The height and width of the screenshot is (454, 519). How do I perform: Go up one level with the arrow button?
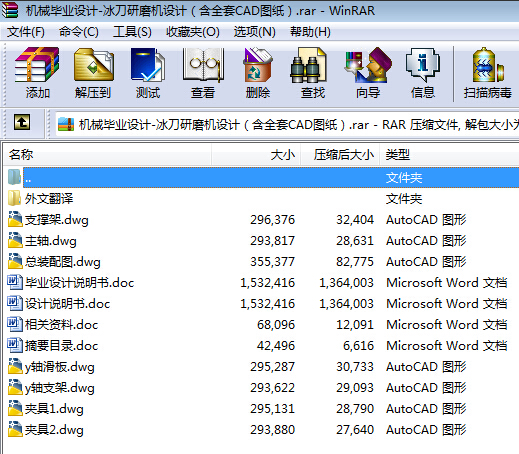tap(22, 122)
